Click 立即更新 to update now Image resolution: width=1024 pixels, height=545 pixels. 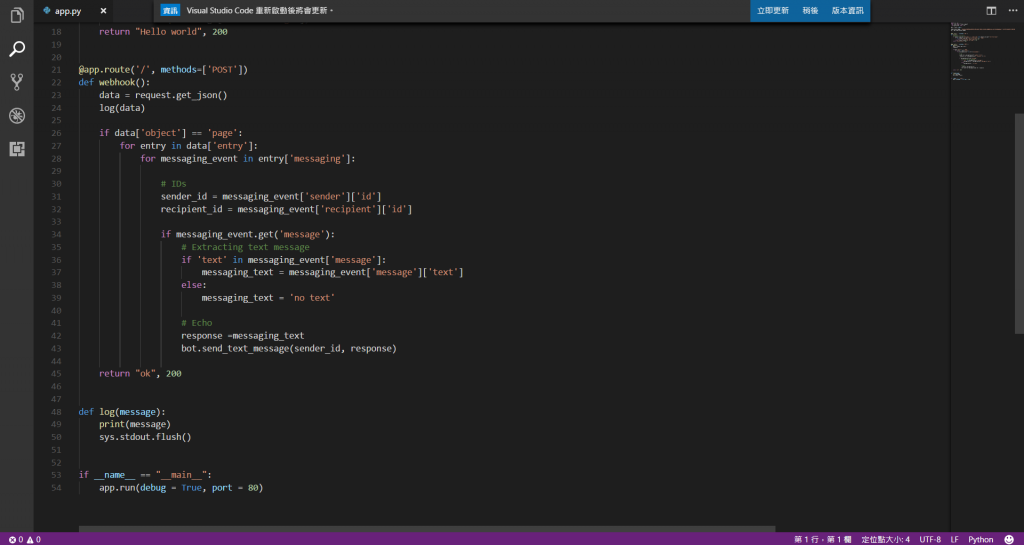[x=773, y=10]
